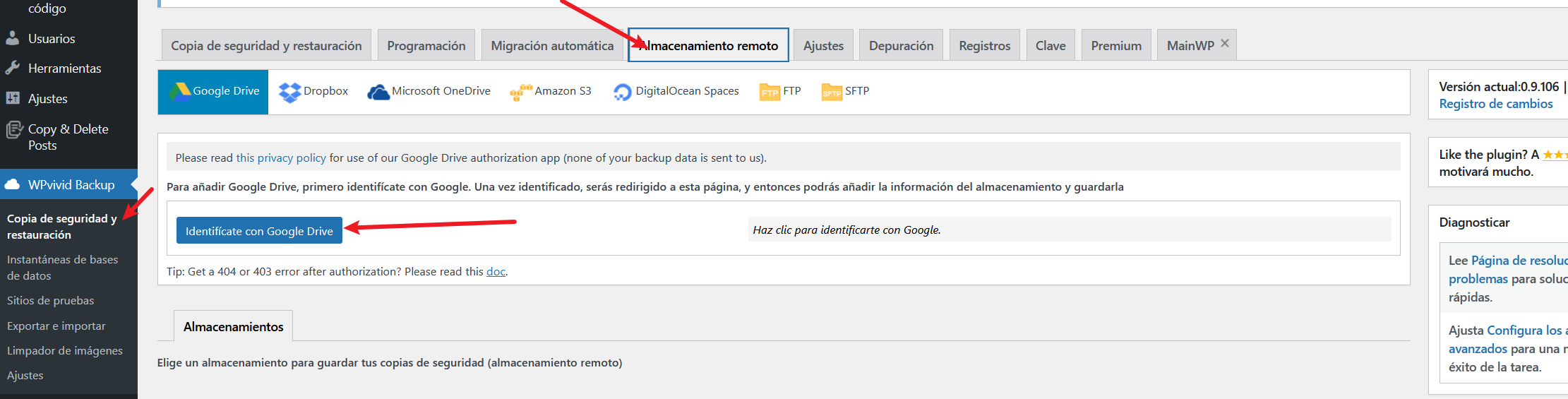Select the Google Drive storage icon
The height and width of the screenshot is (399, 1568).
coord(179,91)
